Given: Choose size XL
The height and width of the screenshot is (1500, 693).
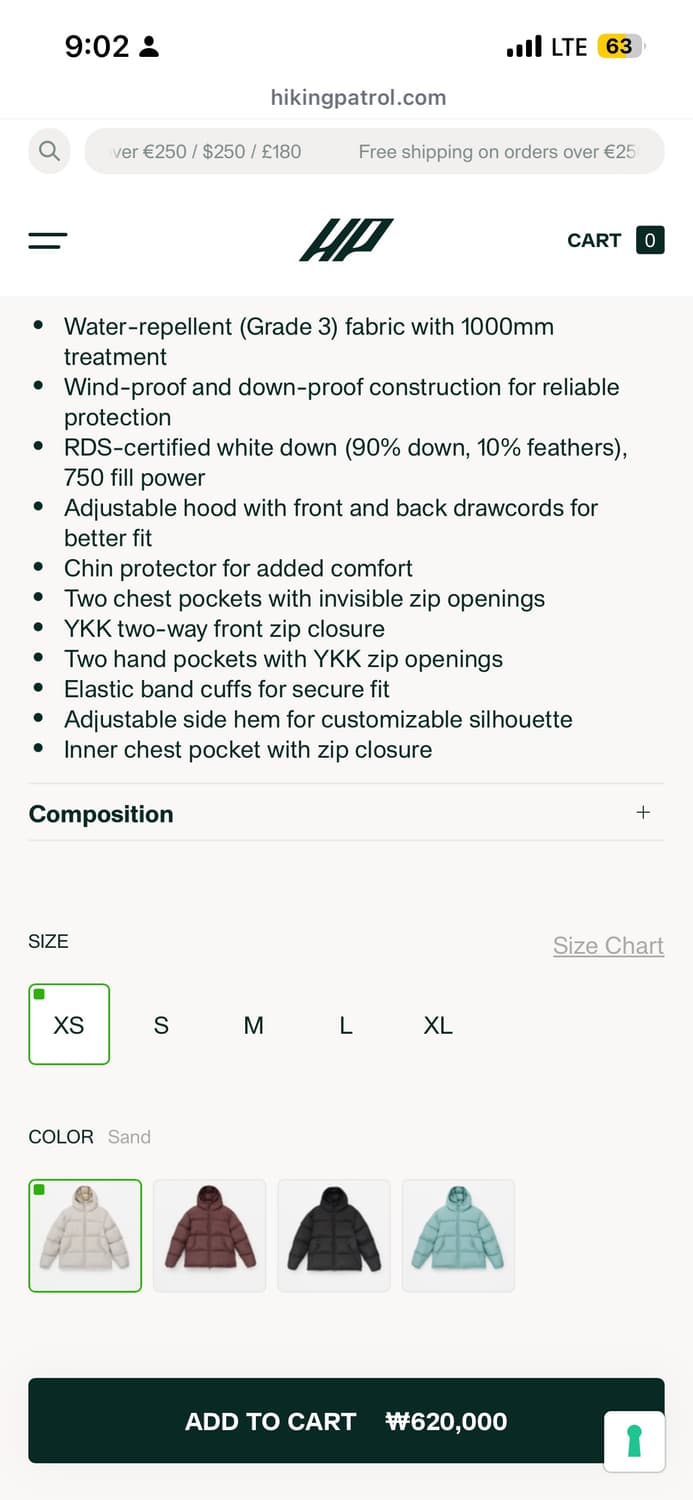Looking at the screenshot, I should (x=438, y=1025).
